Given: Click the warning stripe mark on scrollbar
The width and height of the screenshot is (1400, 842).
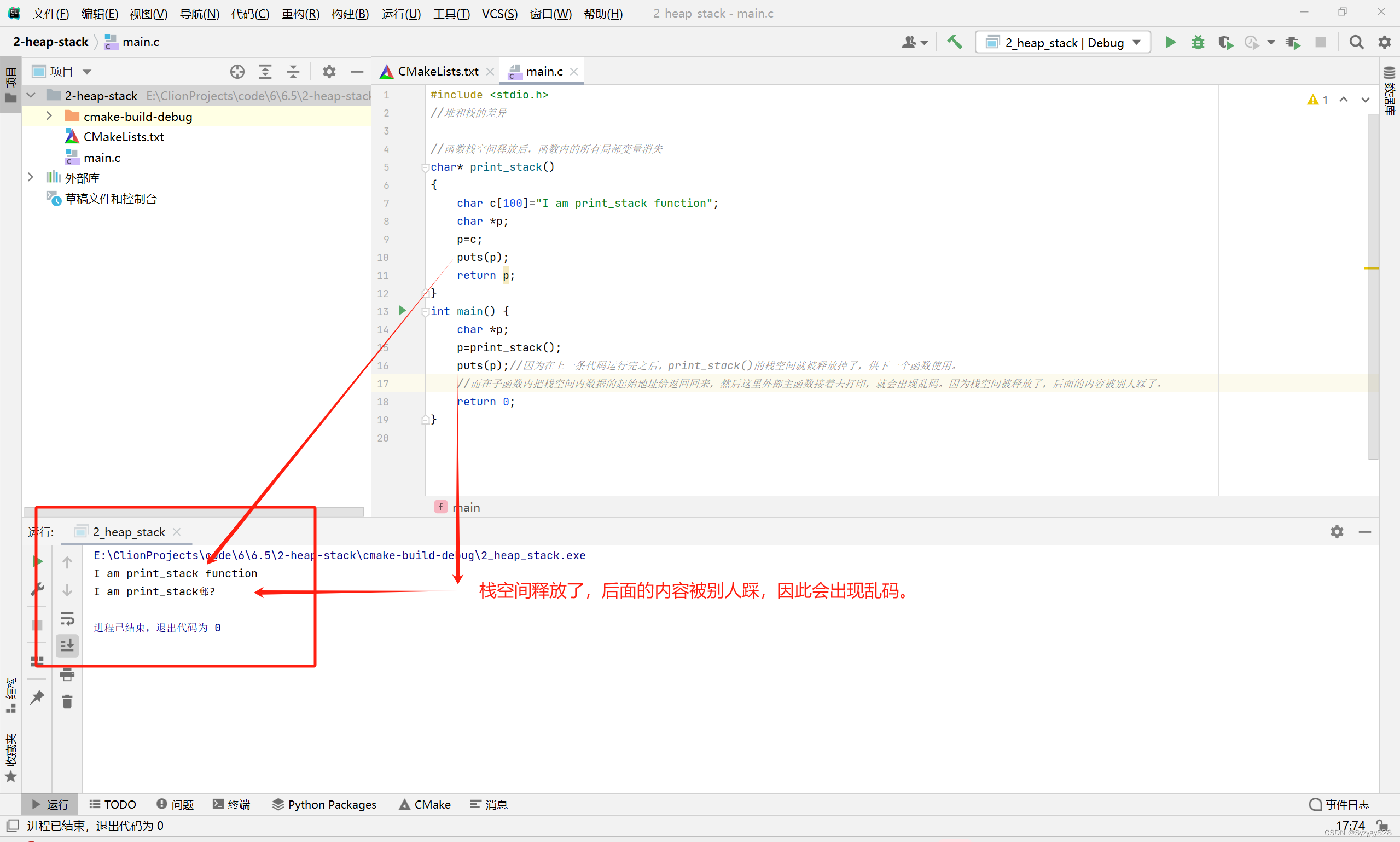Looking at the screenshot, I should pyautogui.click(x=1371, y=268).
